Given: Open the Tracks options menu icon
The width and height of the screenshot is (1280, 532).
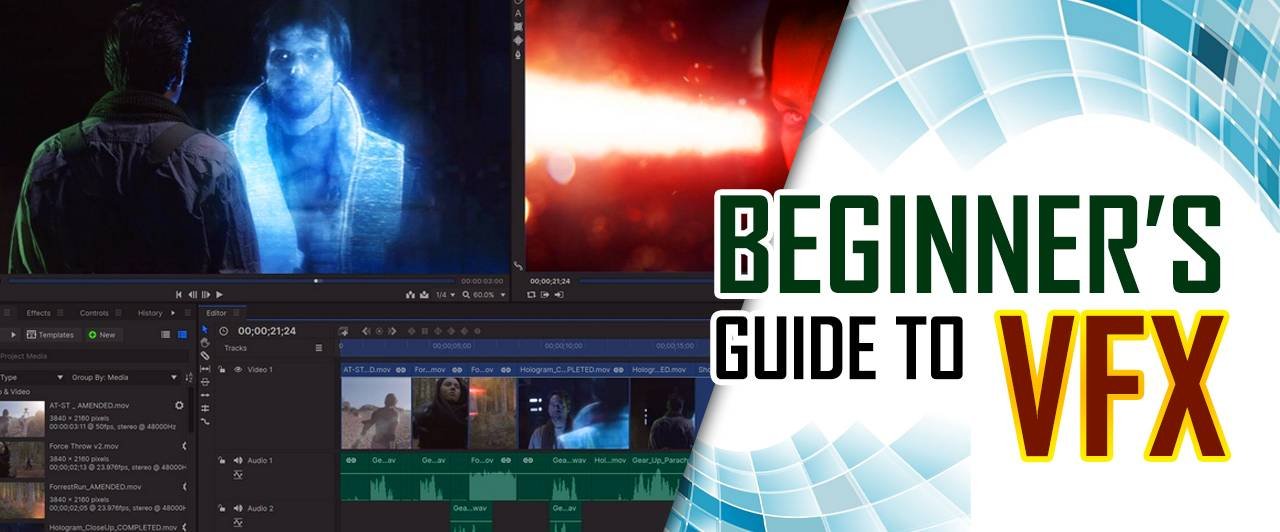Looking at the screenshot, I should 319,348.
